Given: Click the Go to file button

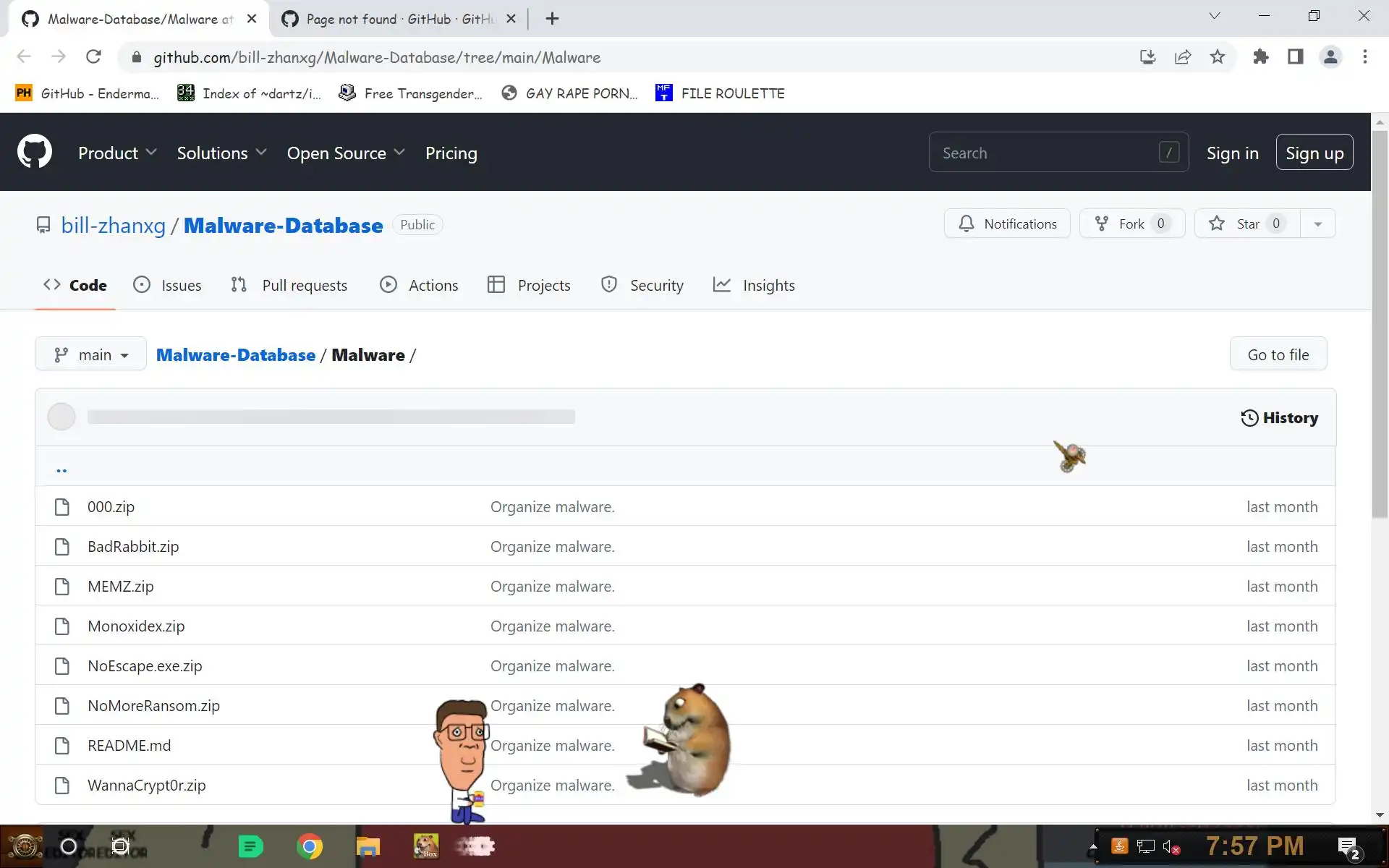Looking at the screenshot, I should coord(1278,354).
